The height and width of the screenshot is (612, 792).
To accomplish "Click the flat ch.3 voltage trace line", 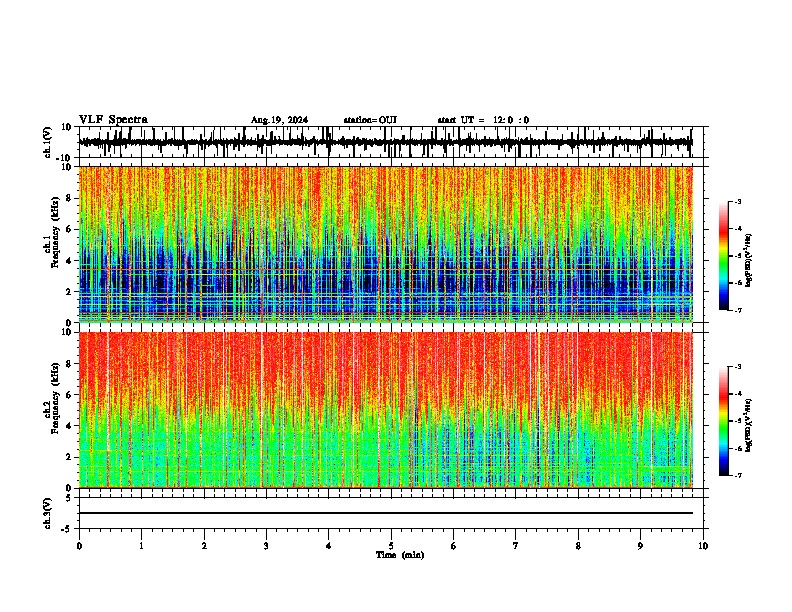I will [x=386, y=513].
